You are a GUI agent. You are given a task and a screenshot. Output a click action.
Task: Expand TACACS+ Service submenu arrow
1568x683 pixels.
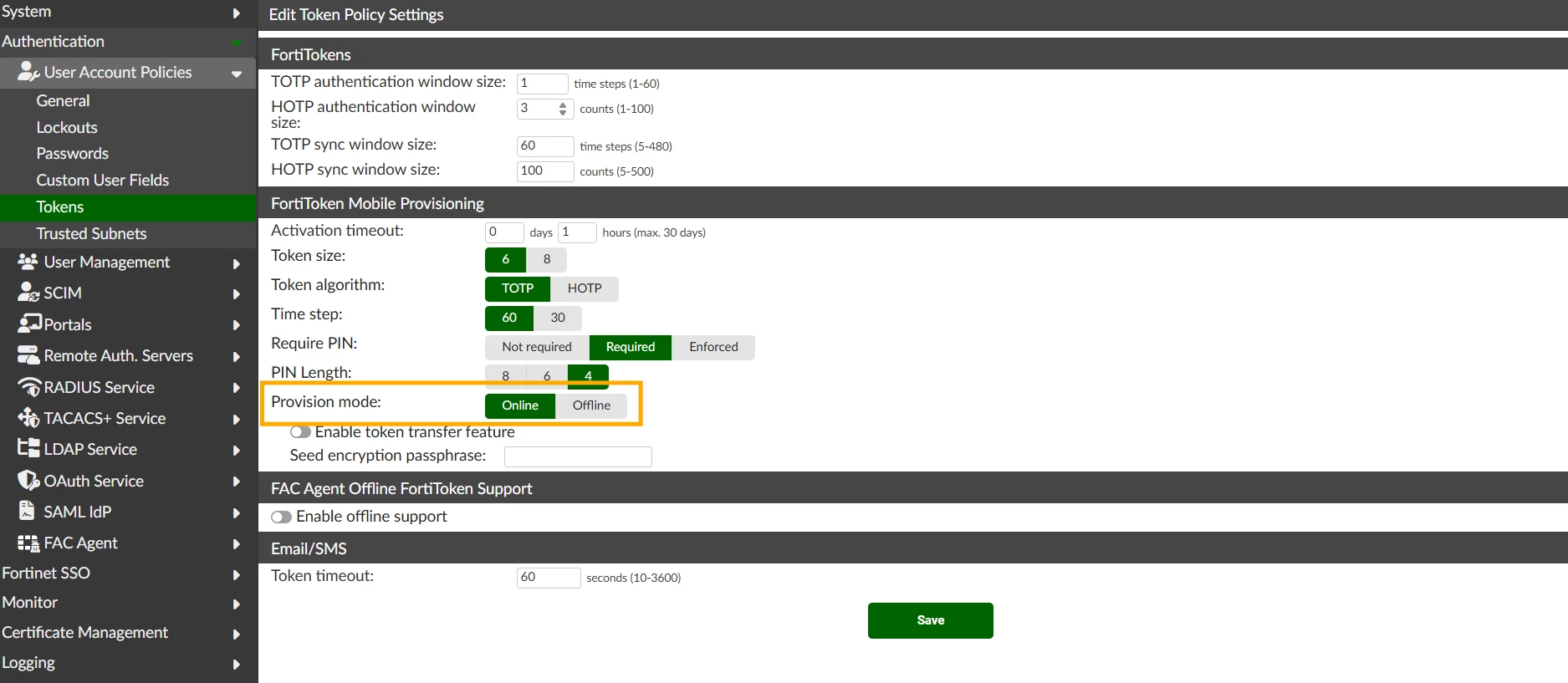(237, 420)
